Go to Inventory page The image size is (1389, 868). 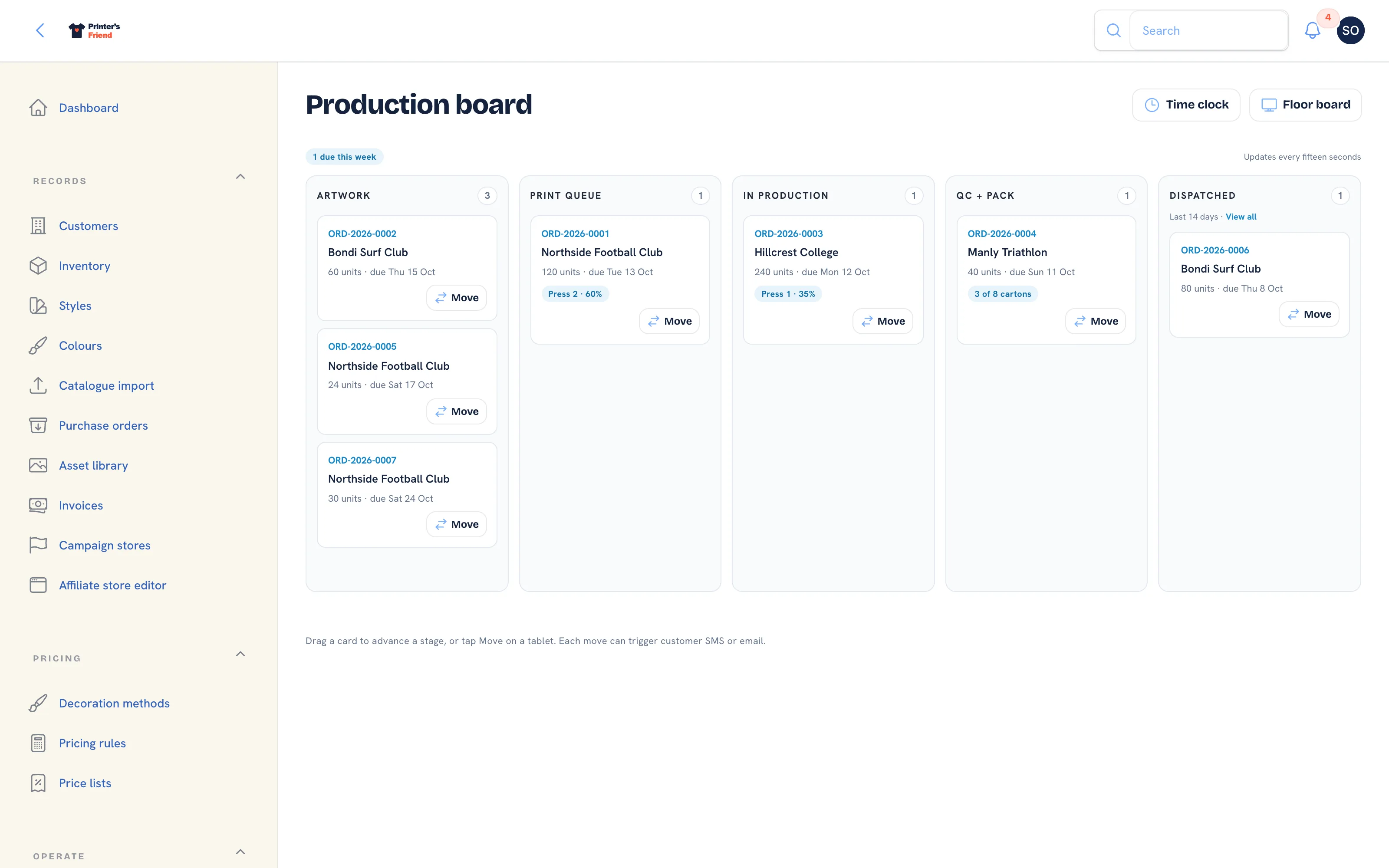[84, 266]
